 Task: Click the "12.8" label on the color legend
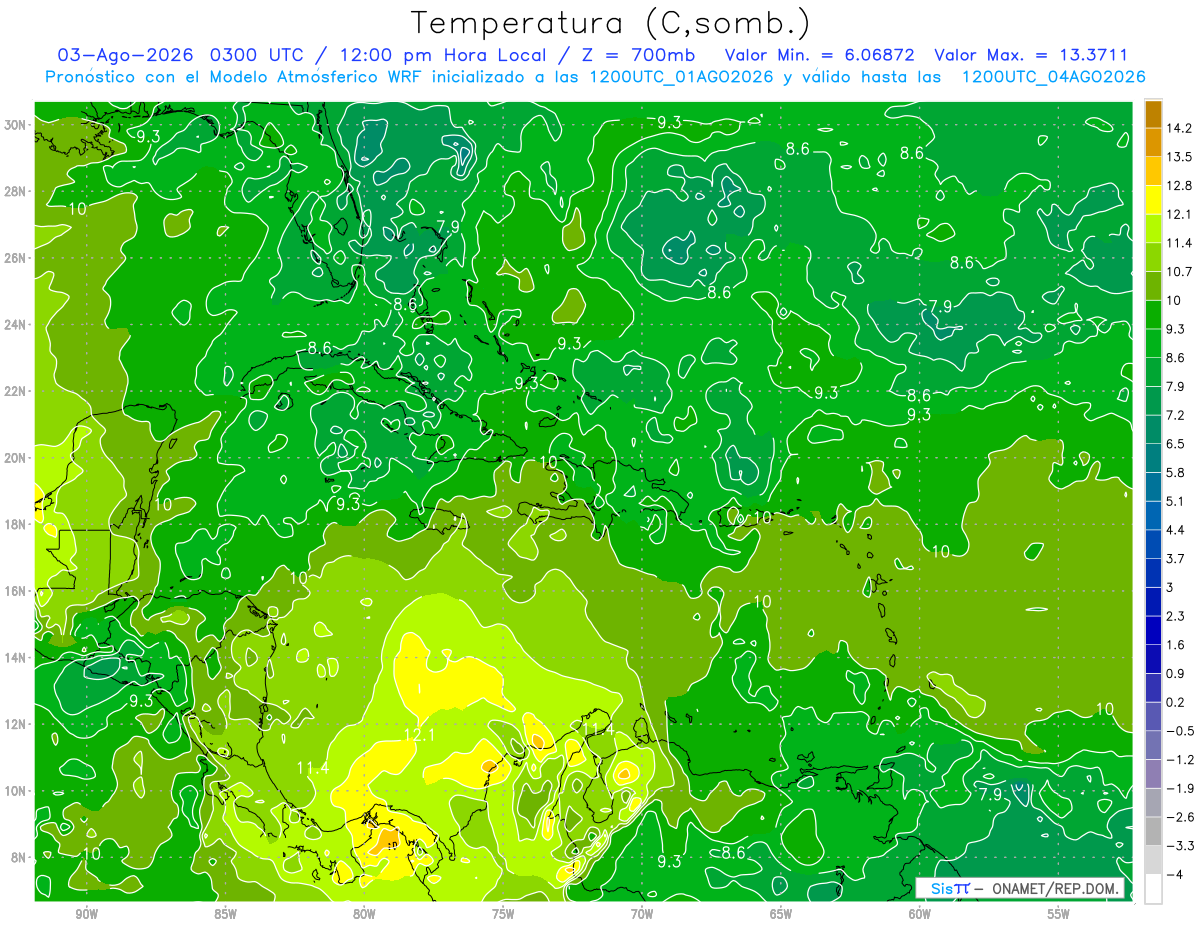(x=1179, y=185)
